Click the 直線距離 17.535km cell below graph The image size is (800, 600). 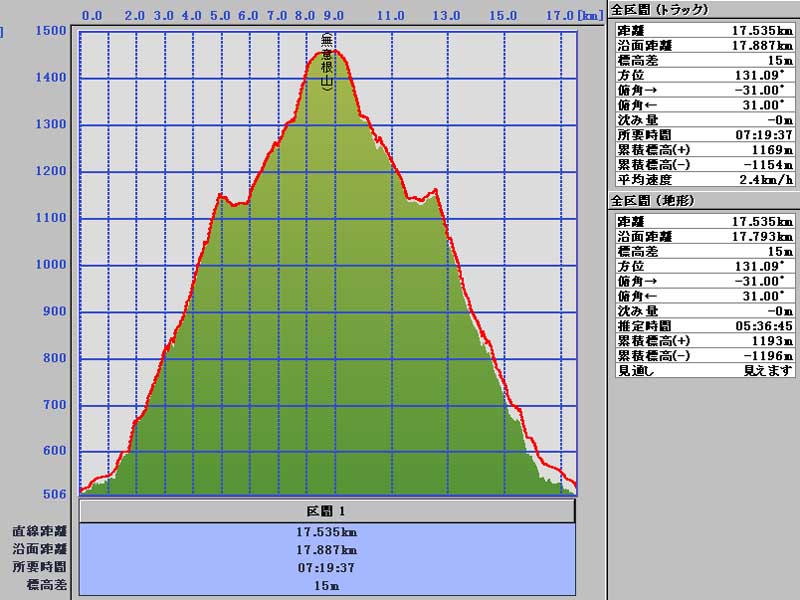327,532
